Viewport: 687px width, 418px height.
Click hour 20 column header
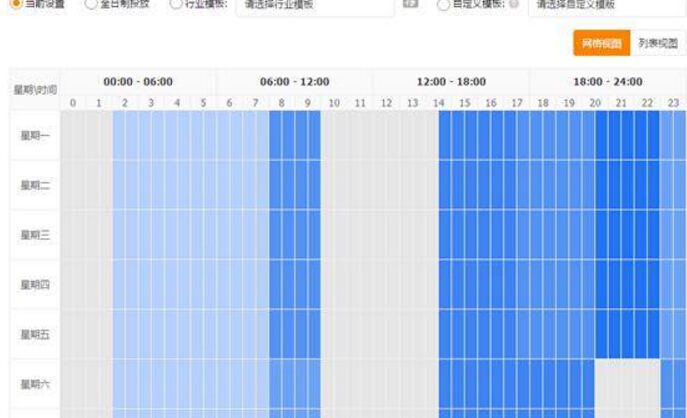[x=595, y=103]
